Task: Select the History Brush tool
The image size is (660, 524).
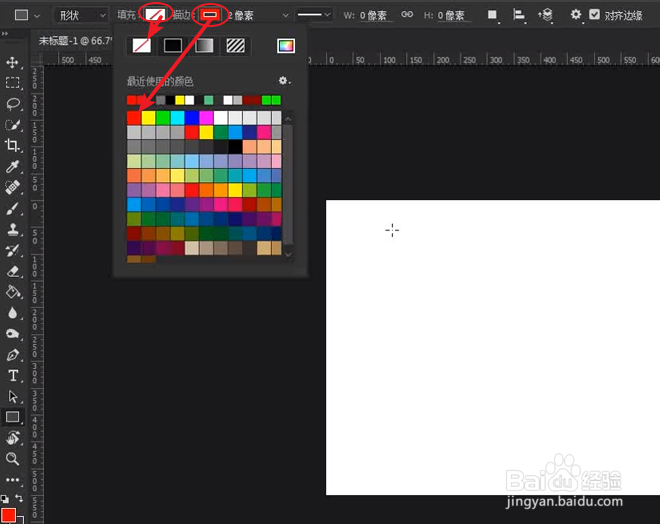Action: click(x=12, y=250)
